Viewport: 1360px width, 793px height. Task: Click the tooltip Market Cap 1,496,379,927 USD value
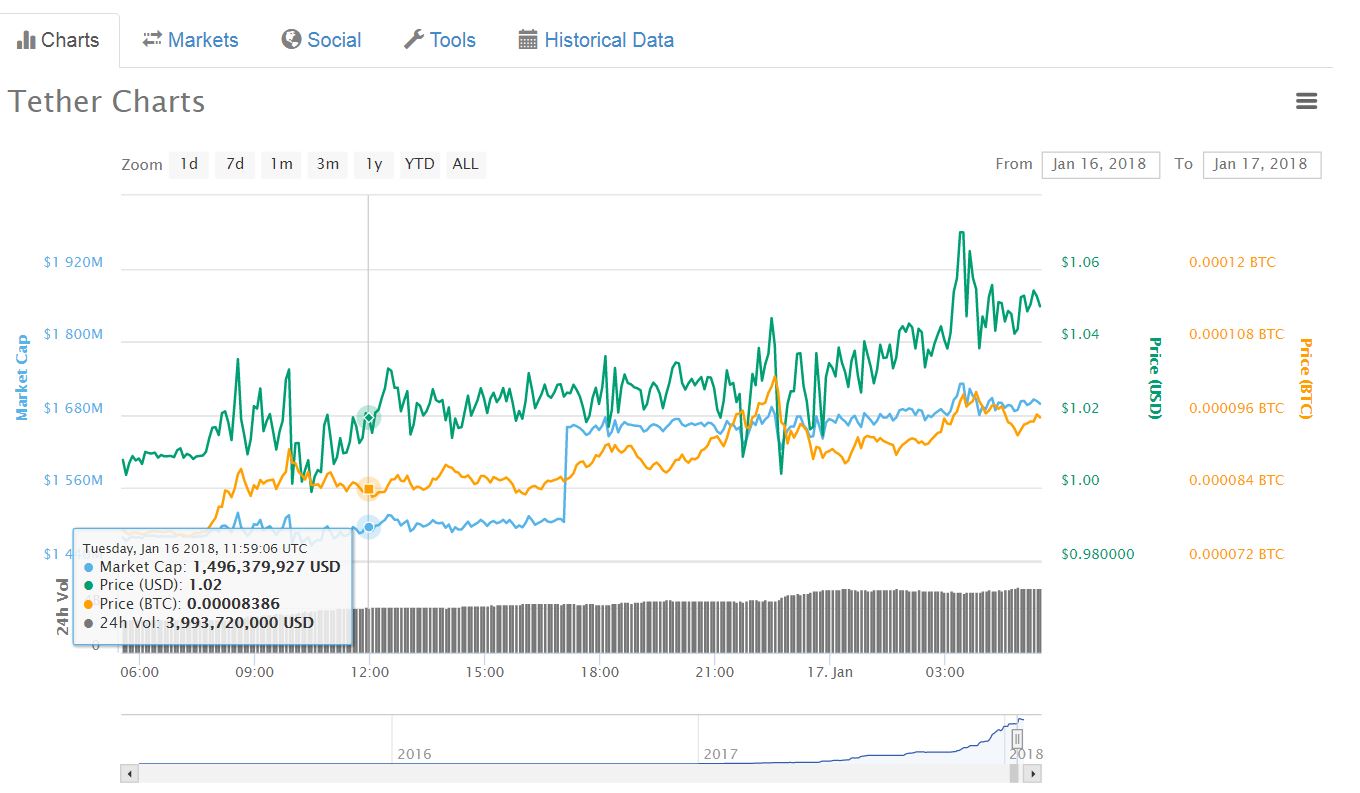266,566
